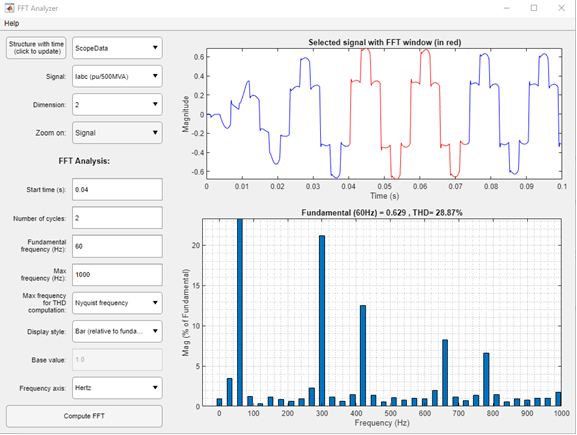Click the Fundamental and THD plot title
Image resolution: width=577 pixels, height=435 pixels.
pyautogui.click(x=382, y=213)
